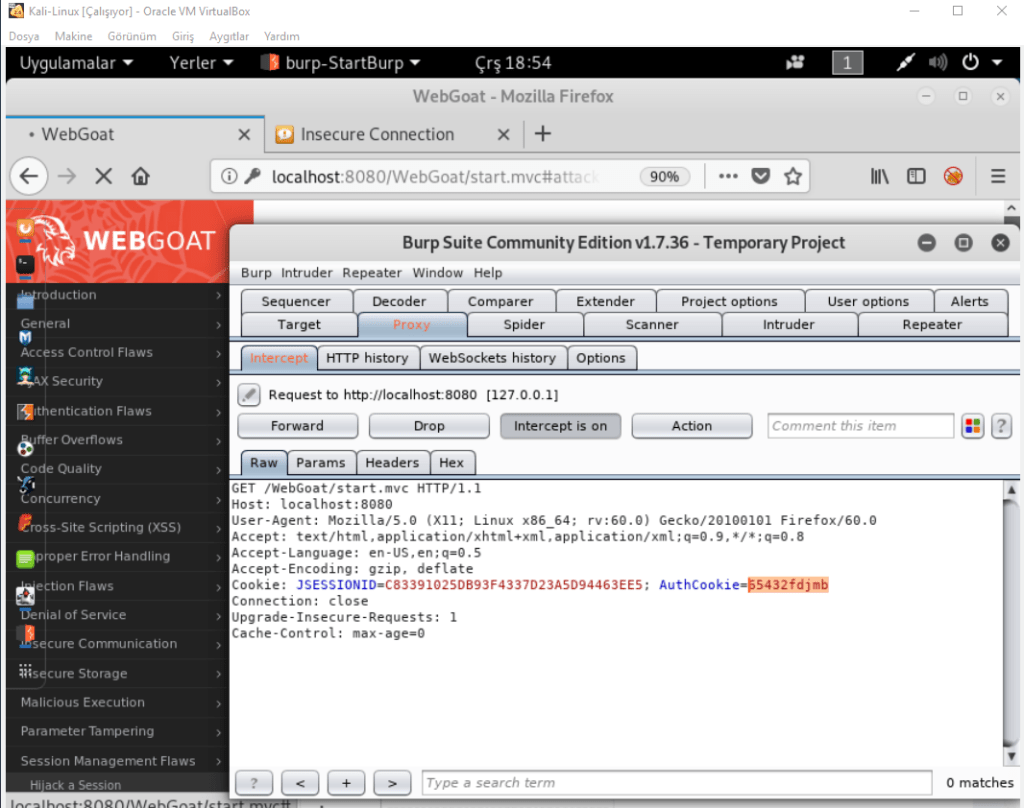Click the Burp help question mark icon
The height and width of the screenshot is (808, 1024).
click(x=1000, y=427)
